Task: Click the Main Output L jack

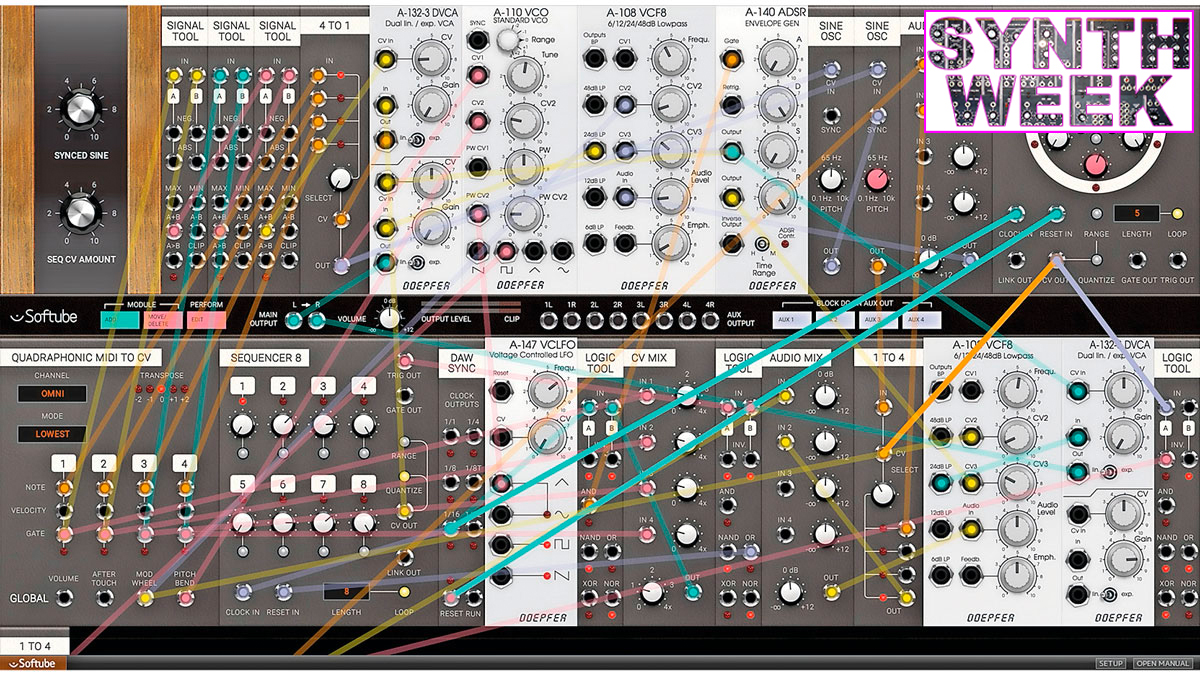Action: (x=294, y=320)
